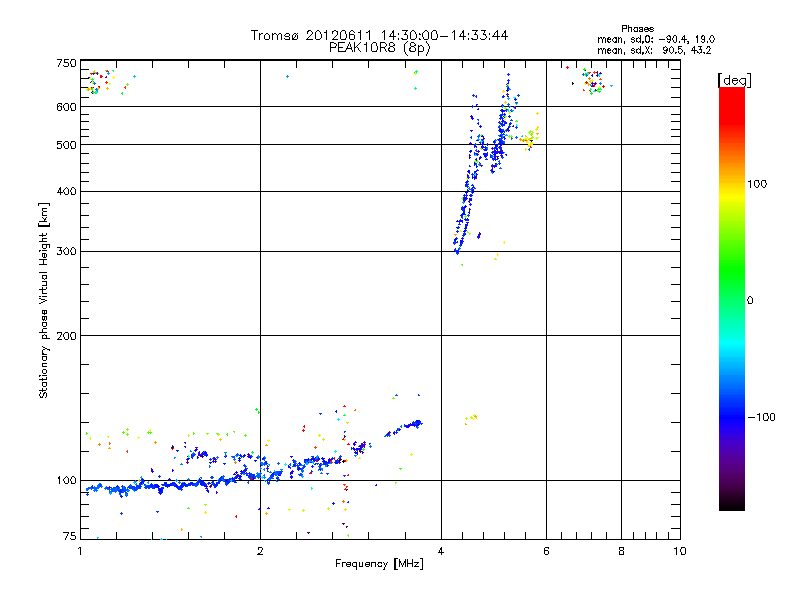The width and height of the screenshot is (800, 600).
Task: Click the 4 tick label on the frequency axis
Action: pyautogui.click(x=441, y=551)
